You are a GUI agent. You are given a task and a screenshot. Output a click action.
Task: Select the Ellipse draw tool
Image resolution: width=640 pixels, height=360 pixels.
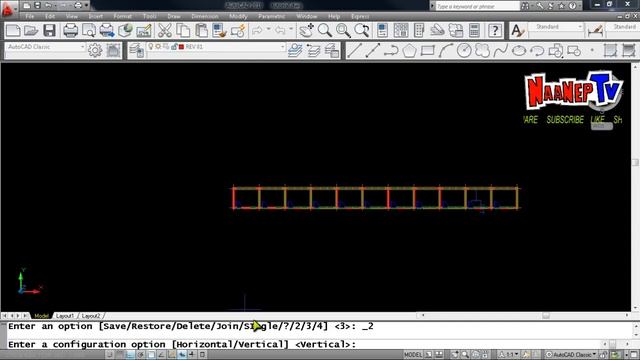[519, 51]
